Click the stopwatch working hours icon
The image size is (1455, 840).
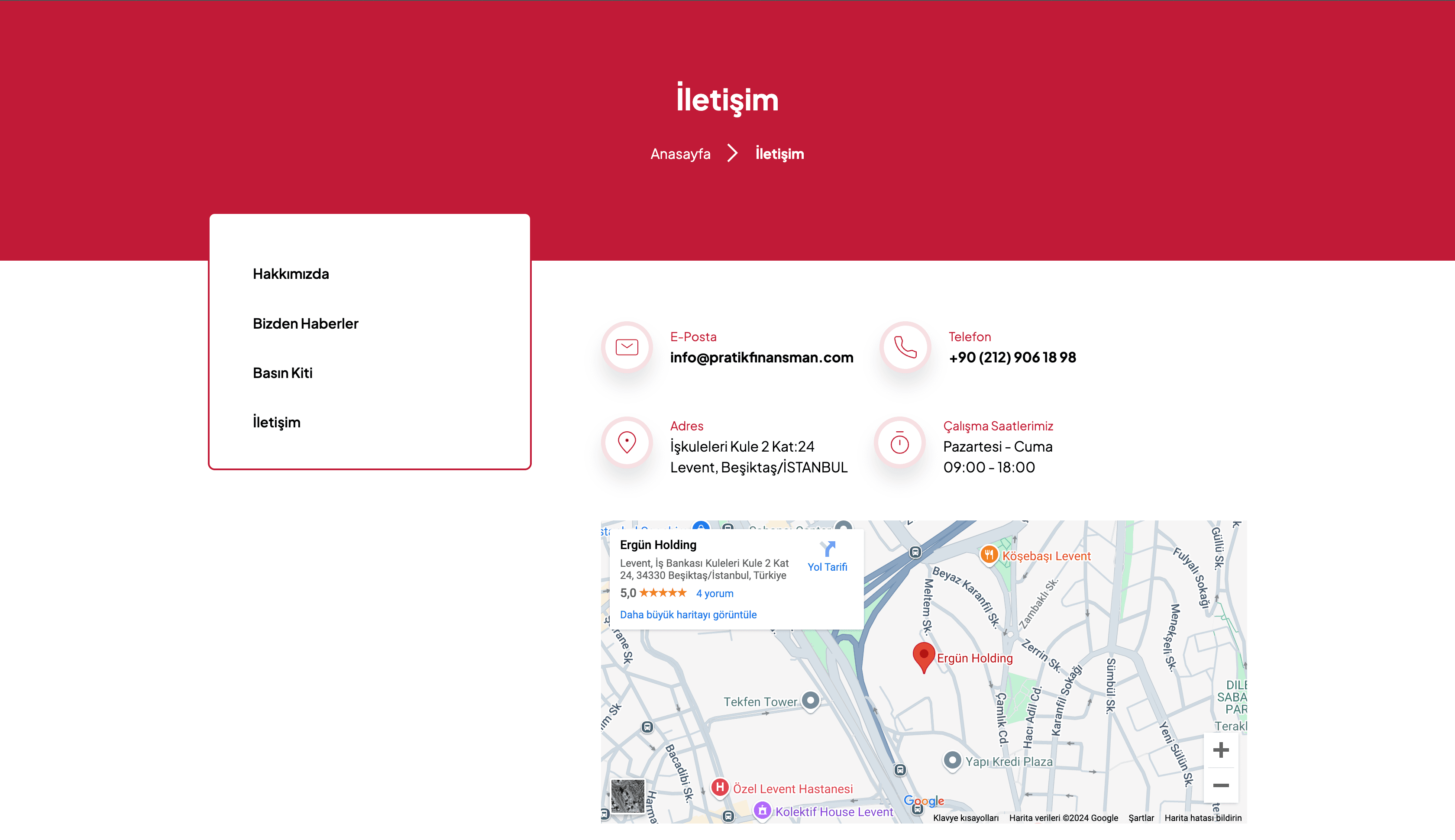point(899,443)
